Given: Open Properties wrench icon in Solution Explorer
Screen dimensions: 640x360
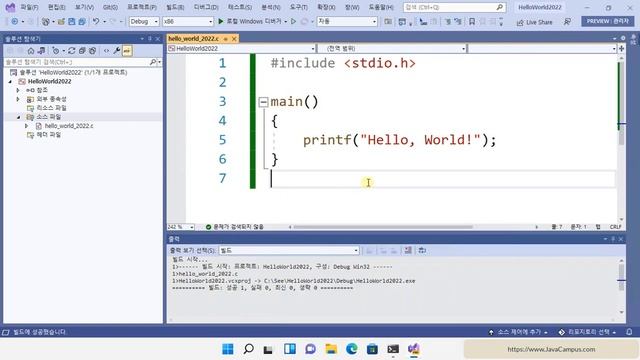Looking at the screenshot, I should [117, 51].
